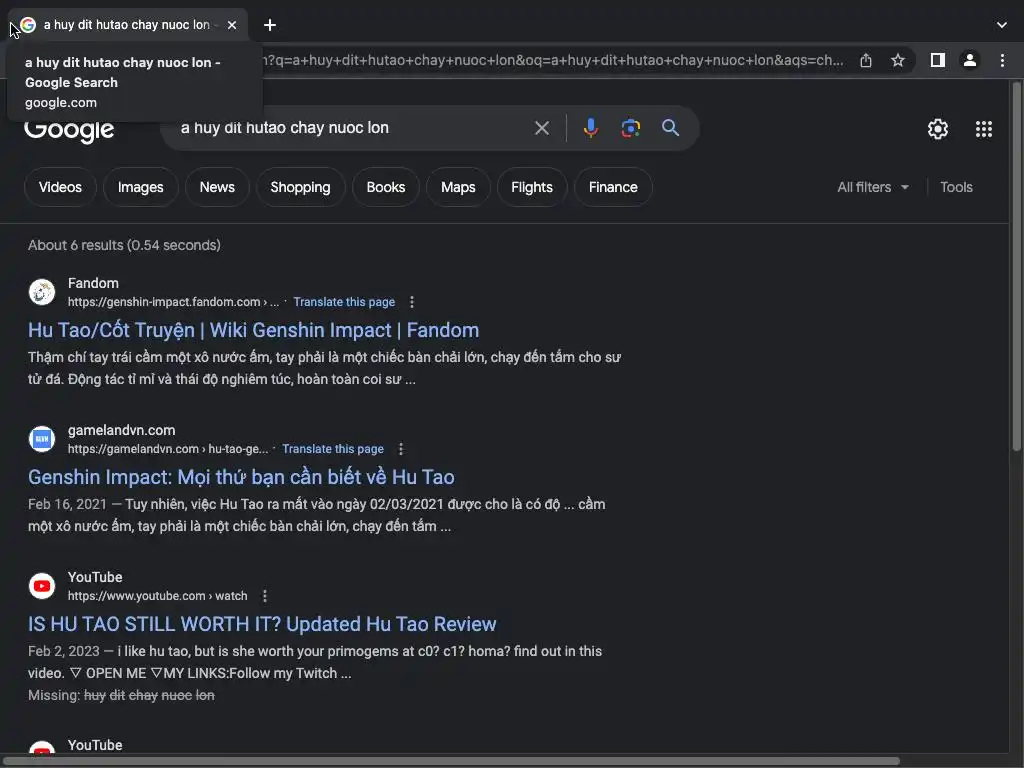Search by image with Google Lens
This screenshot has height=768, width=1024.
pos(631,128)
